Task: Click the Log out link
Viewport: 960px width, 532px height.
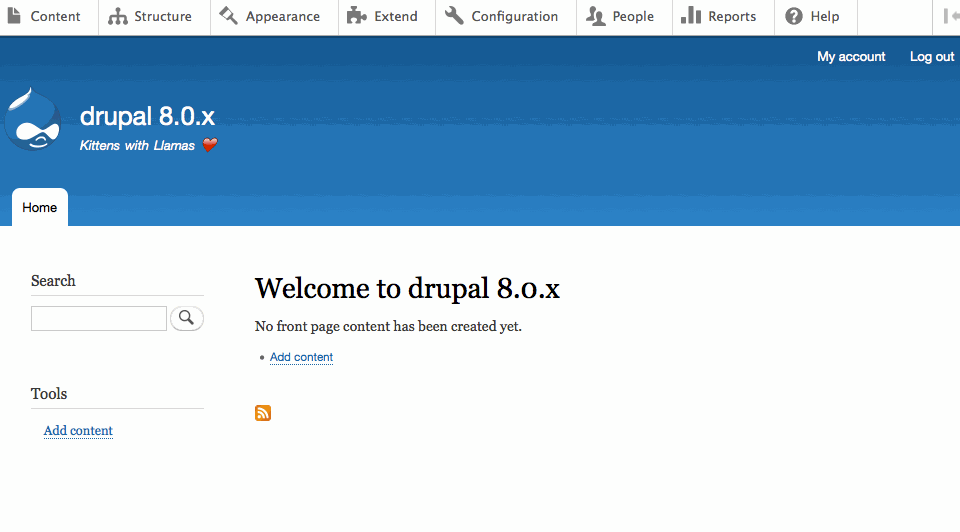Action: [x=932, y=56]
